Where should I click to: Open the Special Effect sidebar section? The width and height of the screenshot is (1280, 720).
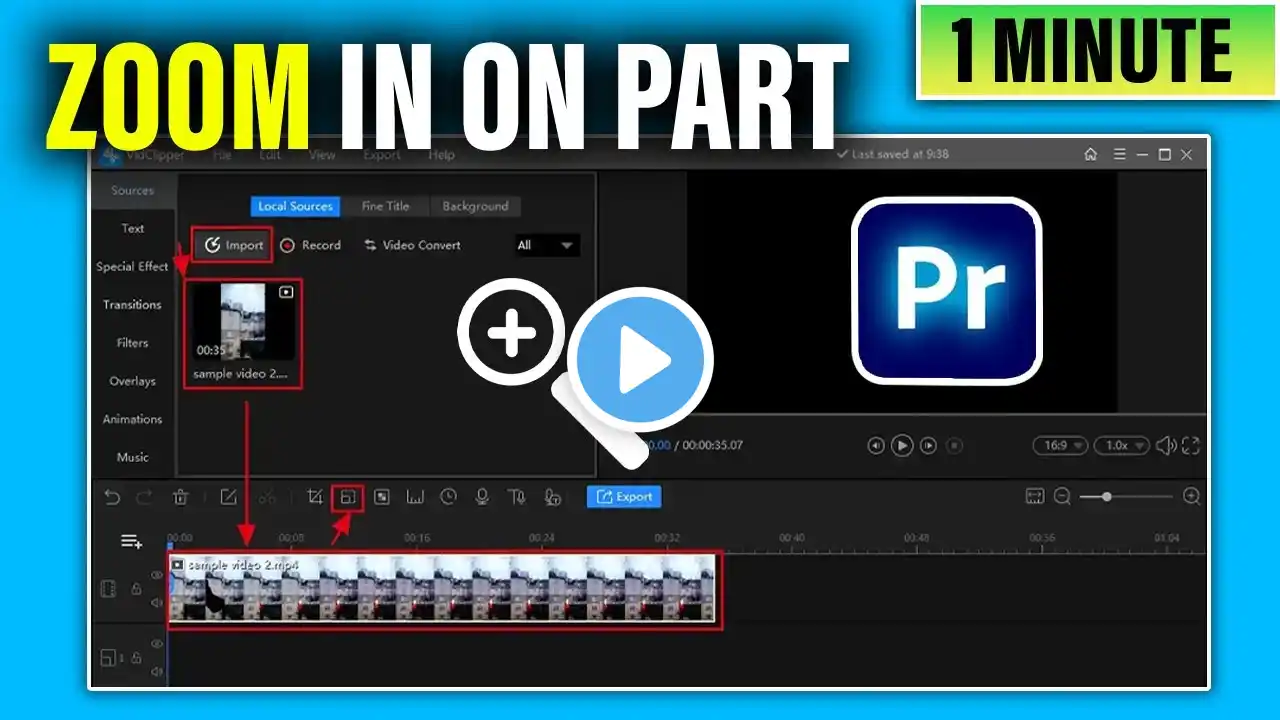pos(133,266)
